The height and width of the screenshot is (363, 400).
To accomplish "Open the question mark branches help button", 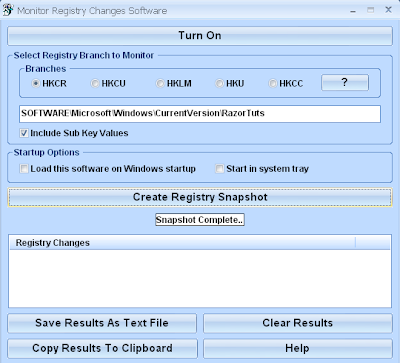I will [345, 82].
